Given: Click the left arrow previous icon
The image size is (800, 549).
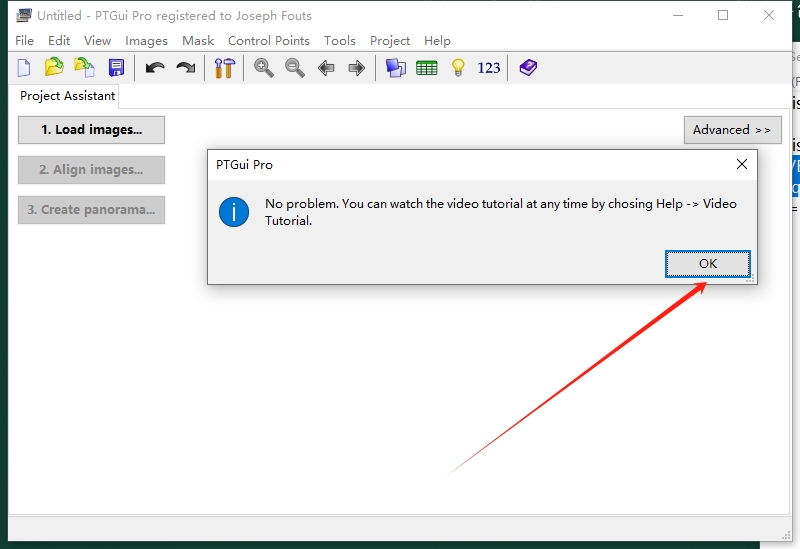Looking at the screenshot, I should click(326, 68).
